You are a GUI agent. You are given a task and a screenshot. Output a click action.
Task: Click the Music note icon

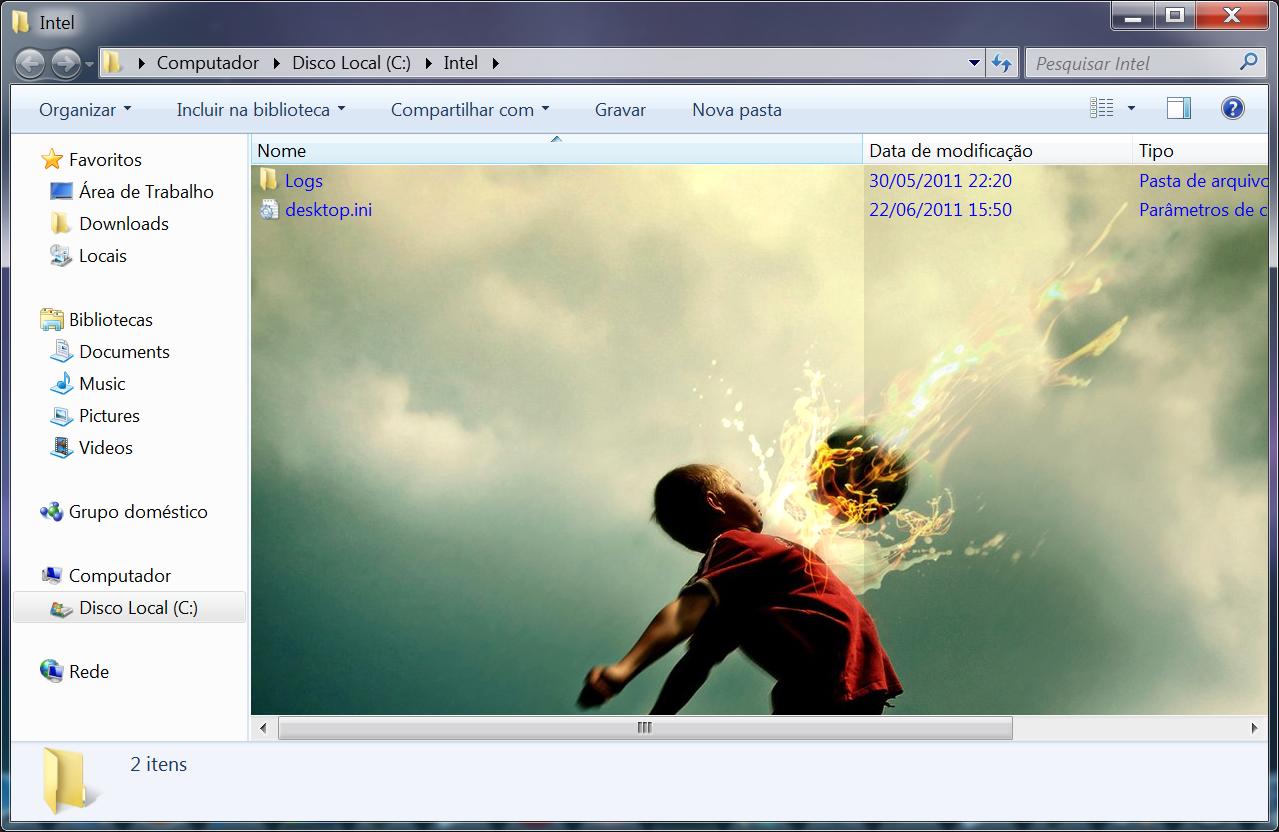pos(62,383)
